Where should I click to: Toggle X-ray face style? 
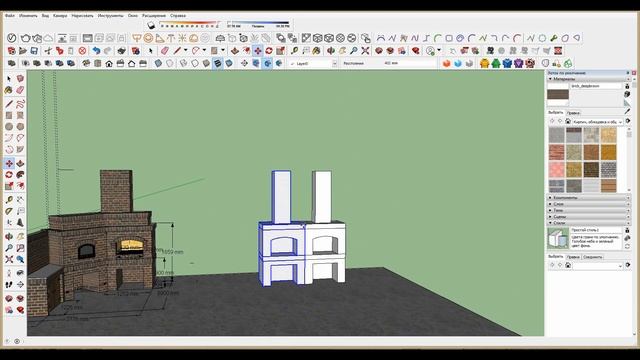tap(158, 63)
